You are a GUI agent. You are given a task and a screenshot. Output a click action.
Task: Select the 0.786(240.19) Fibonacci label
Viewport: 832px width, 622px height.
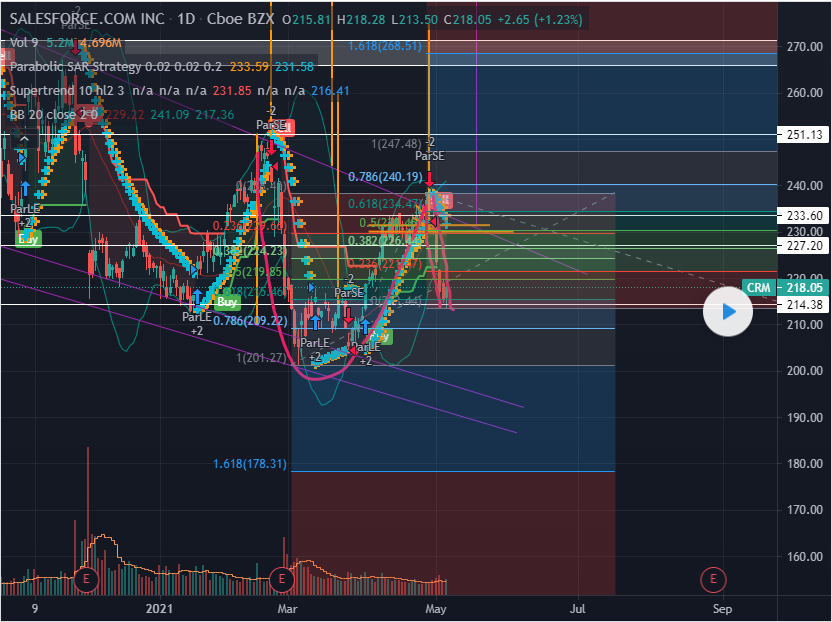pyautogui.click(x=385, y=177)
